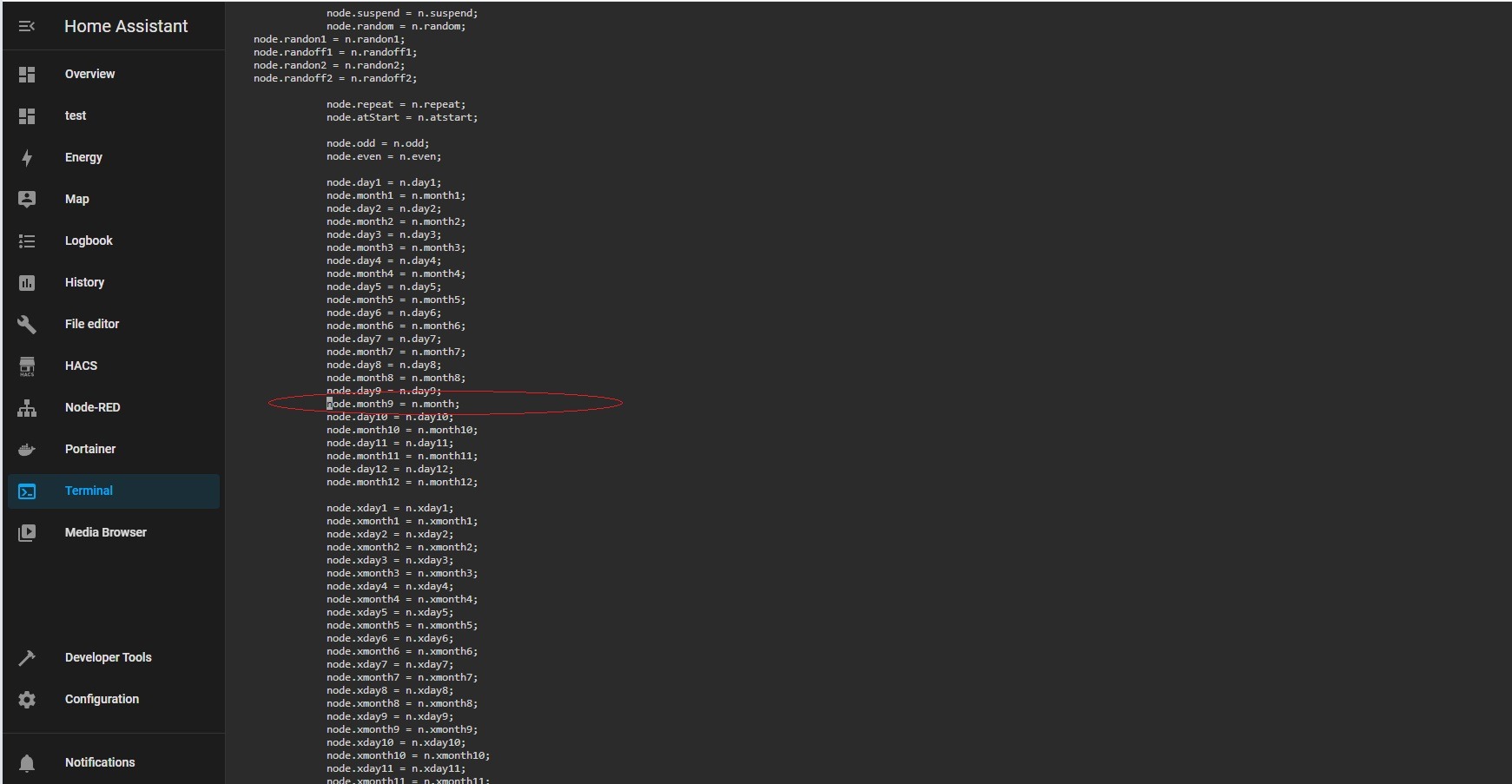The height and width of the screenshot is (784, 1512).
Task: Click the node.month9 line in terminal
Action: 393,404
